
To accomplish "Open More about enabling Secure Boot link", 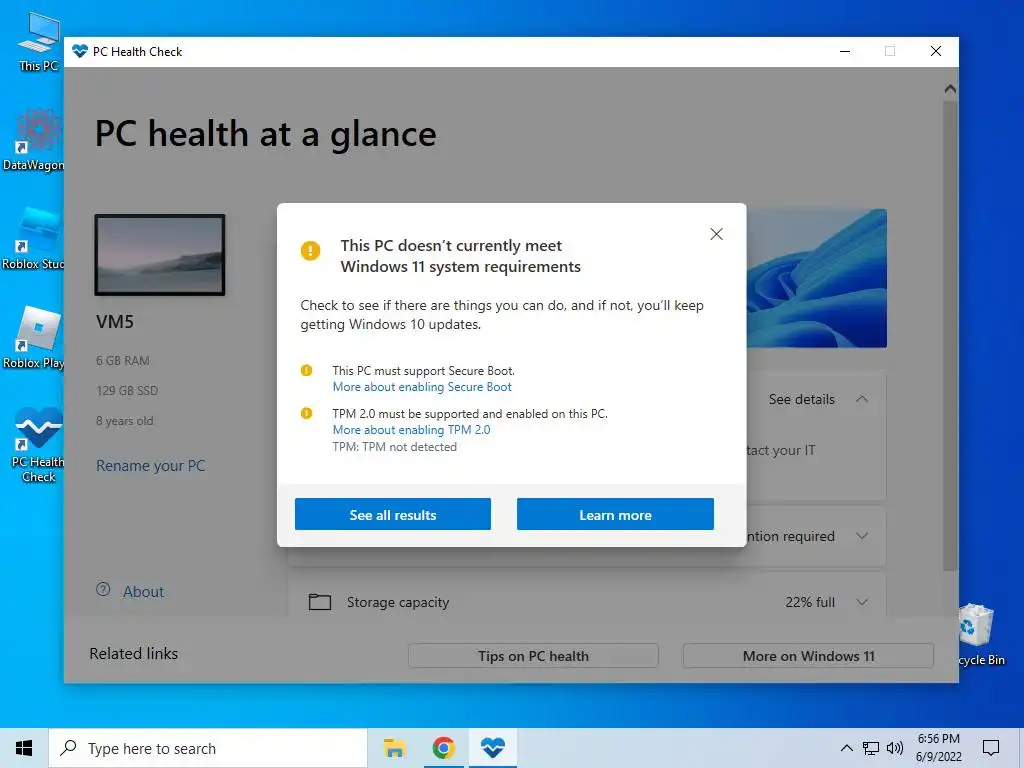I will (422, 387).
